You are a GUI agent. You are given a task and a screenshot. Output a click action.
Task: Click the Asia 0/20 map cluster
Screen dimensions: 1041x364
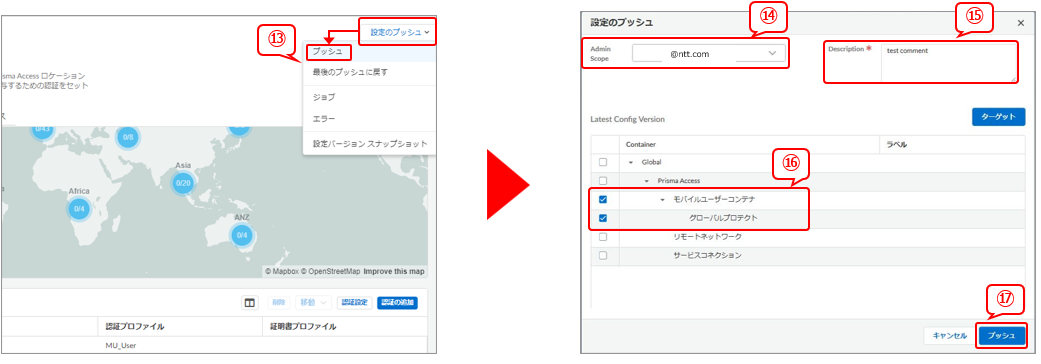point(183,183)
